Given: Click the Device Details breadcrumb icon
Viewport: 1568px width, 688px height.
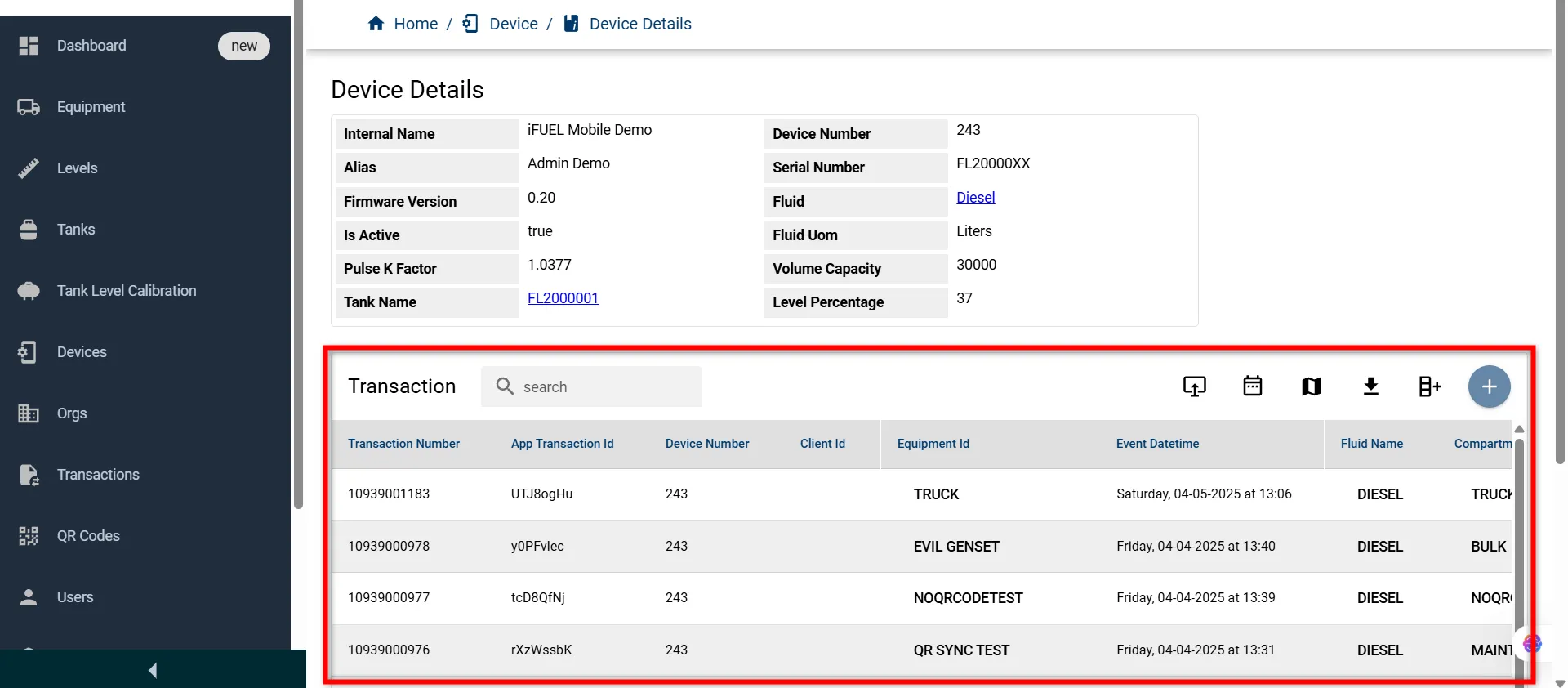Looking at the screenshot, I should [x=572, y=24].
